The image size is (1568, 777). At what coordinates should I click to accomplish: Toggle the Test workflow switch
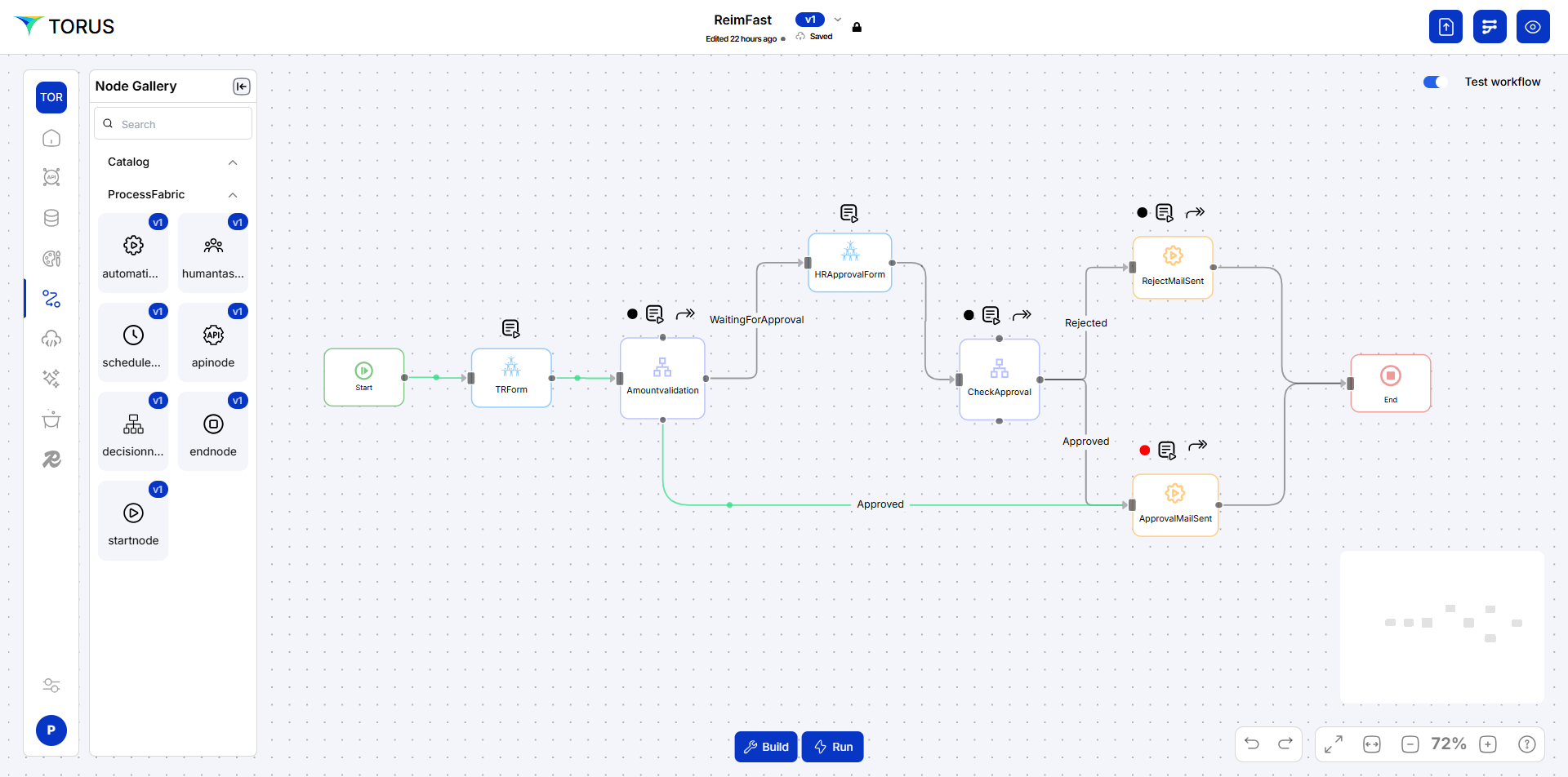(x=1434, y=82)
